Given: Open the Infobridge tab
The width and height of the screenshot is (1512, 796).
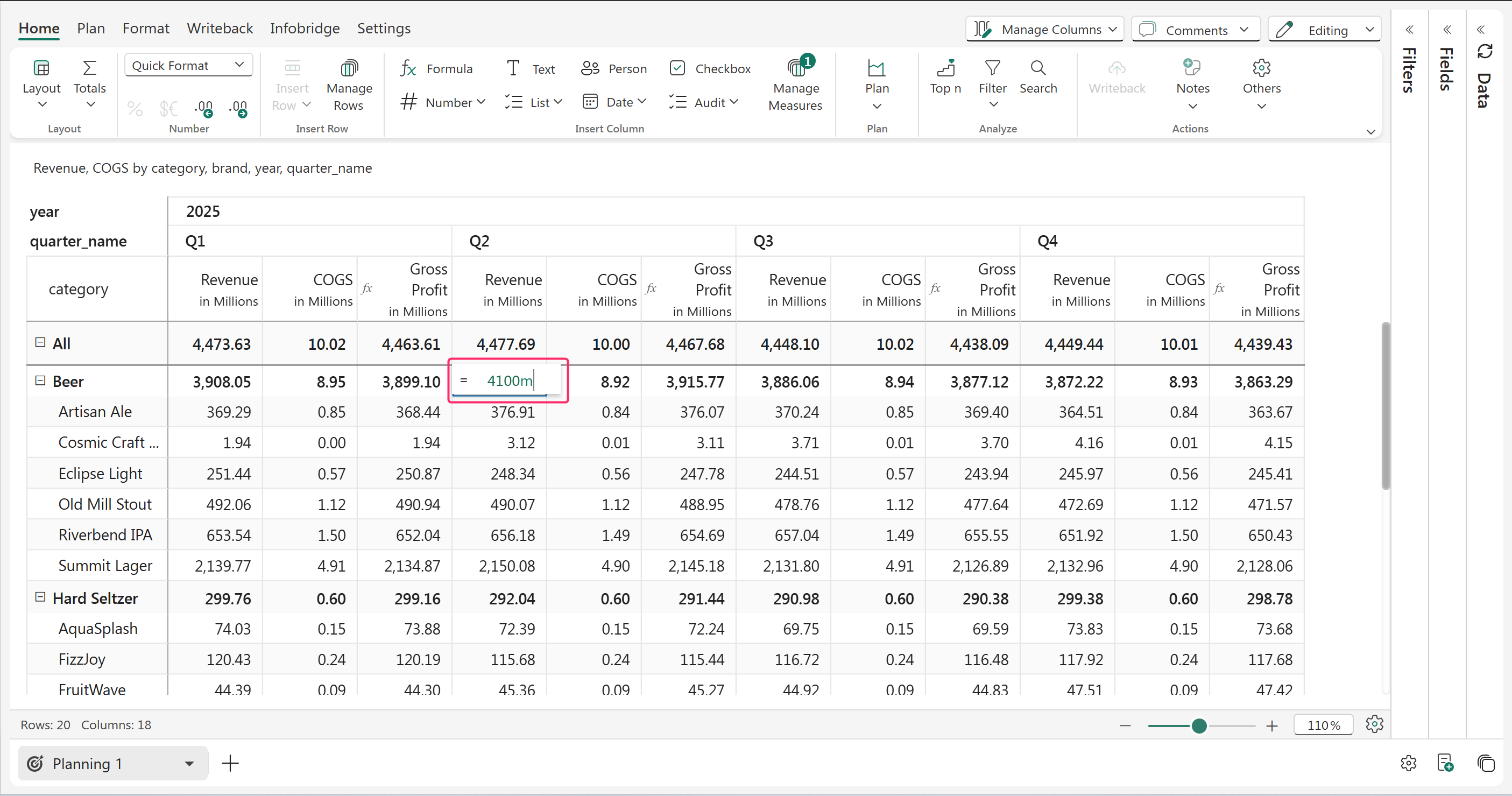Looking at the screenshot, I should pyautogui.click(x=304, y=28).
